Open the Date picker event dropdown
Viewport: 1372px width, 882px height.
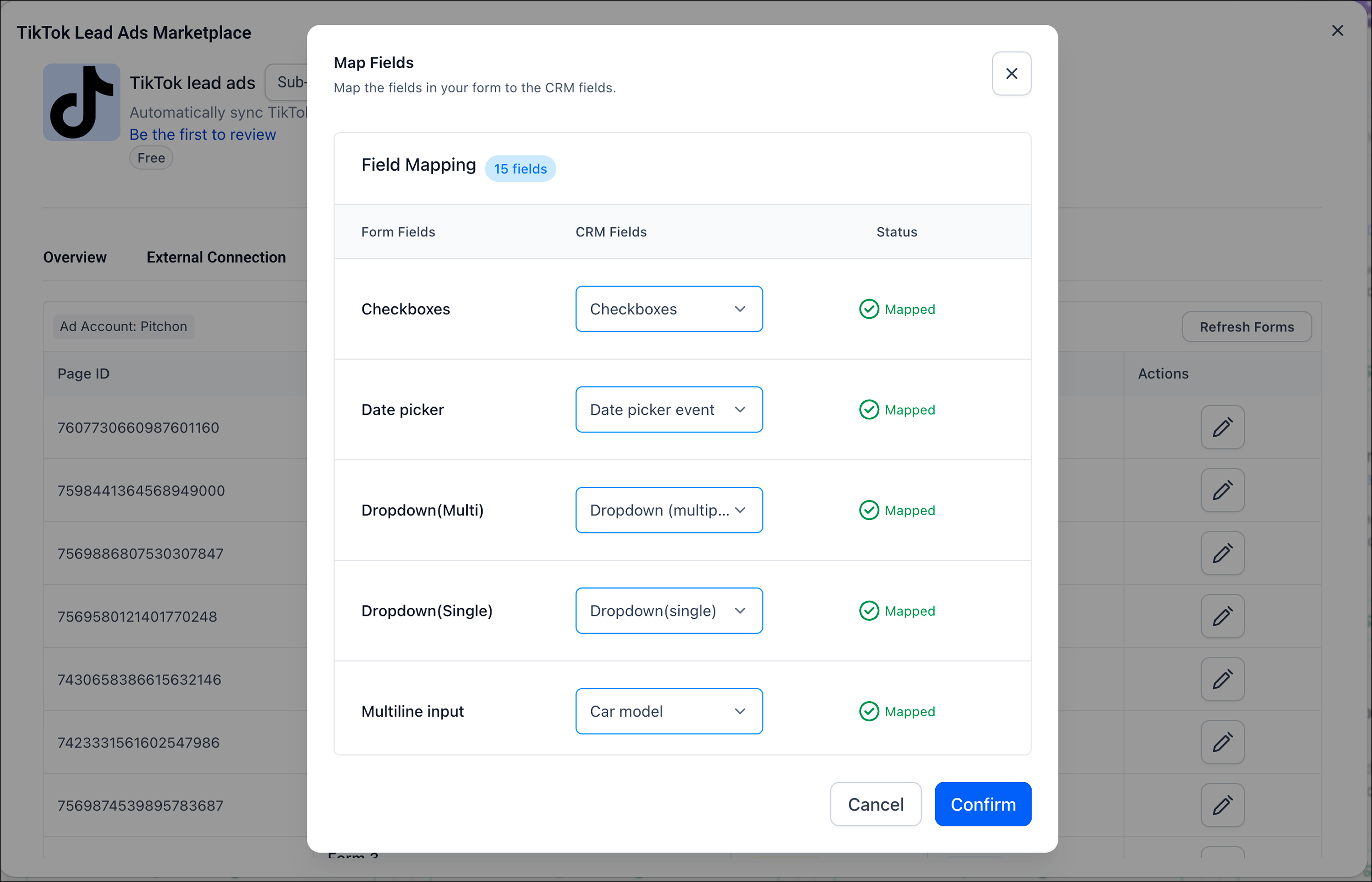[x=669, y=410]
